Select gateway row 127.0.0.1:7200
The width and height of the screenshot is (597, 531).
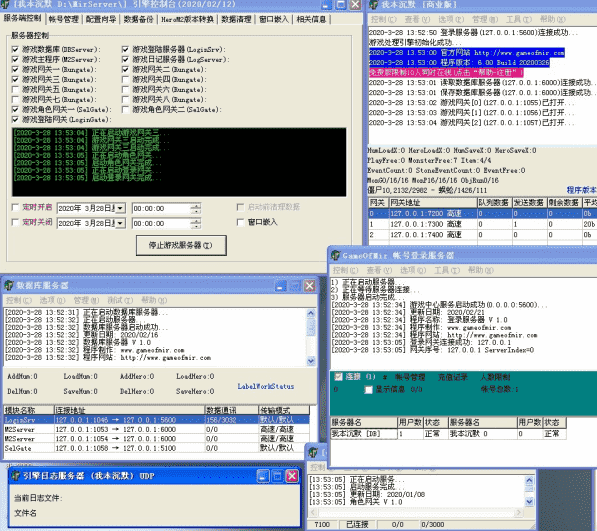pyautogui.click(x=482, y=214)
